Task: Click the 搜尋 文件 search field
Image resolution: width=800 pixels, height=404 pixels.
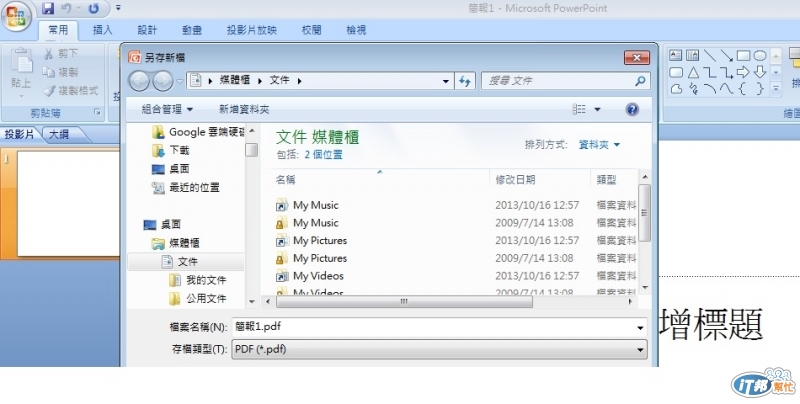Action: tap(565, 81)
